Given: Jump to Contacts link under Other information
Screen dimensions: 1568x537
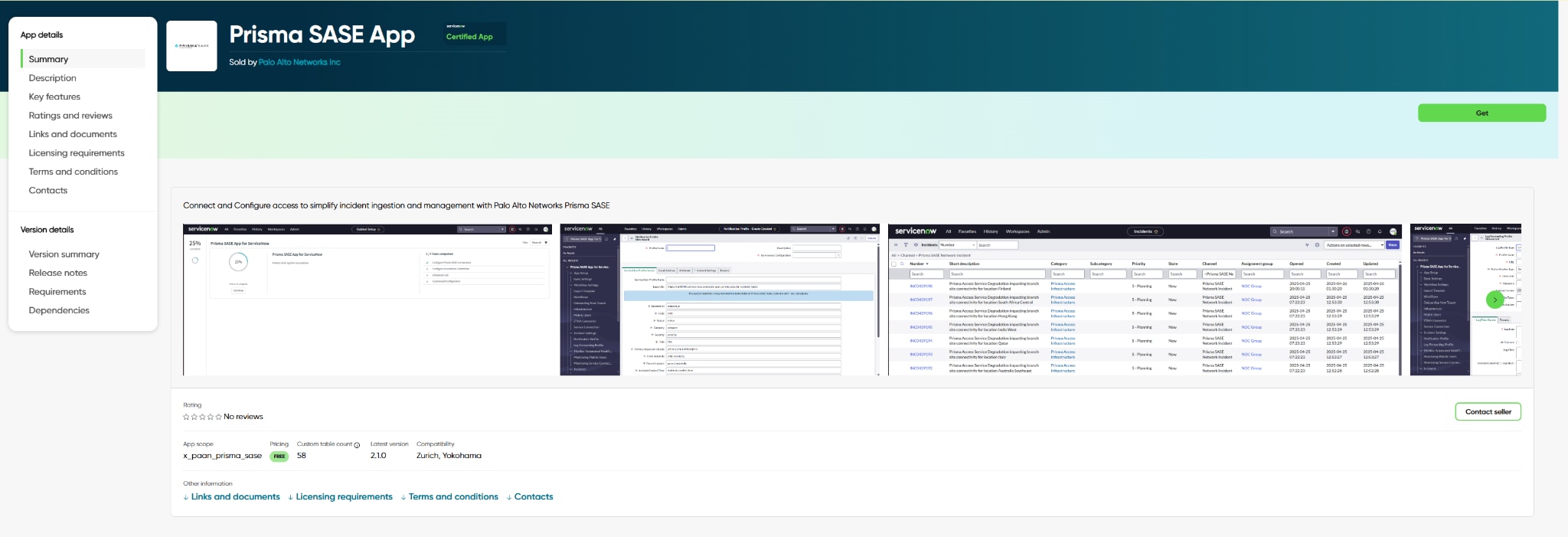Looking at the screenshot, I should [533, 497].
